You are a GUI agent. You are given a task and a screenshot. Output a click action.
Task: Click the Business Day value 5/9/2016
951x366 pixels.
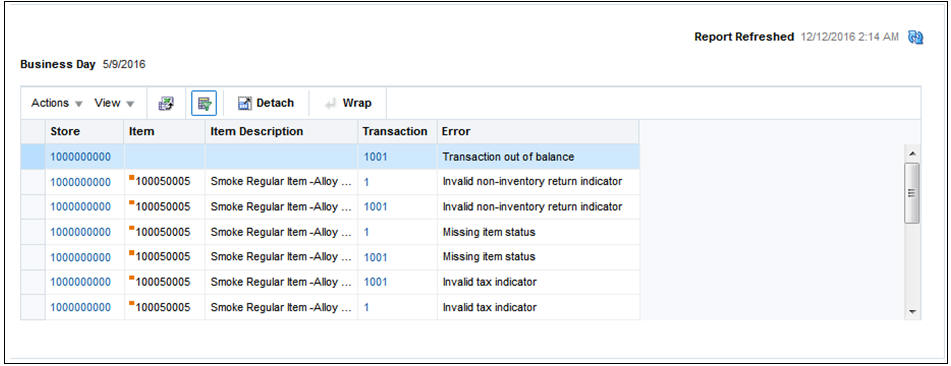coord(124,64)
